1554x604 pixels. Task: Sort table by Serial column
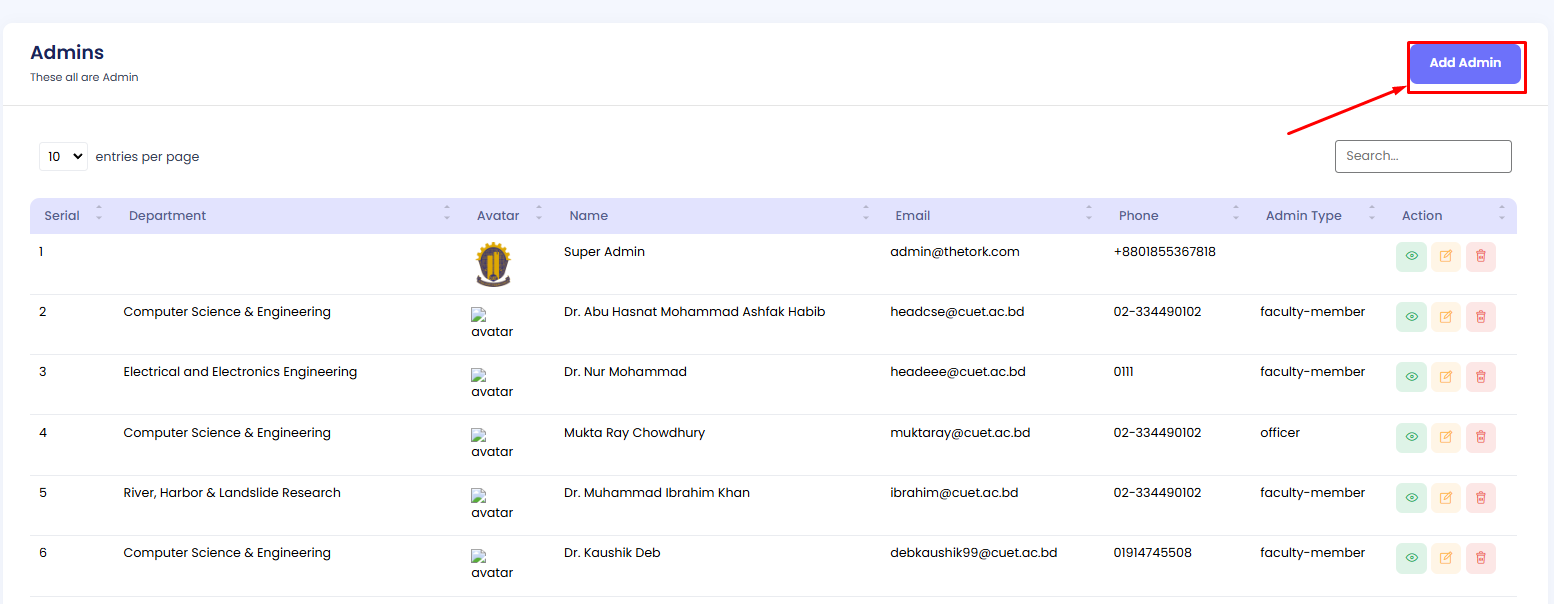click(62, 216)
